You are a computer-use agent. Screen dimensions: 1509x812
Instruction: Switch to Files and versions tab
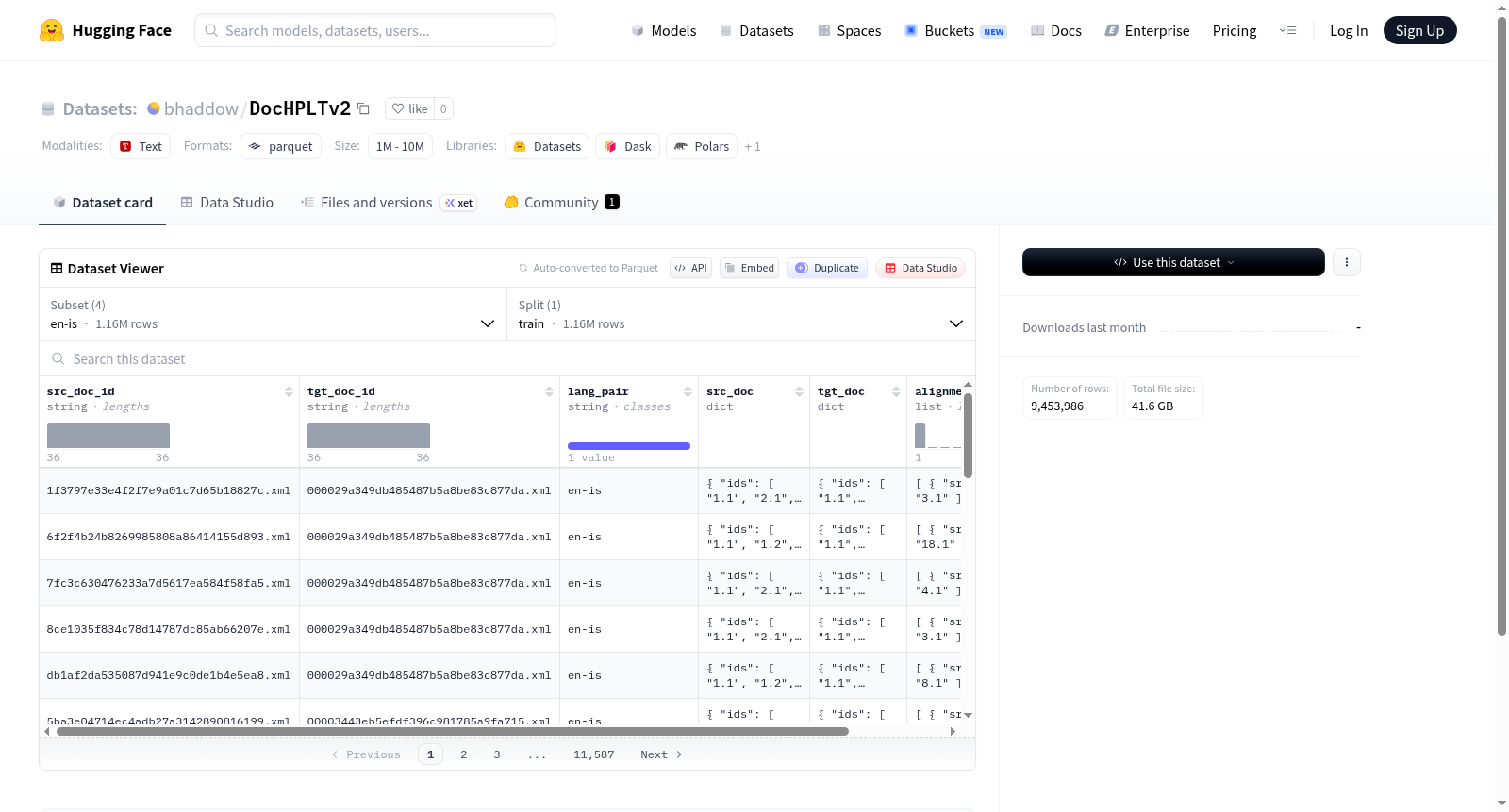(389, 203)
